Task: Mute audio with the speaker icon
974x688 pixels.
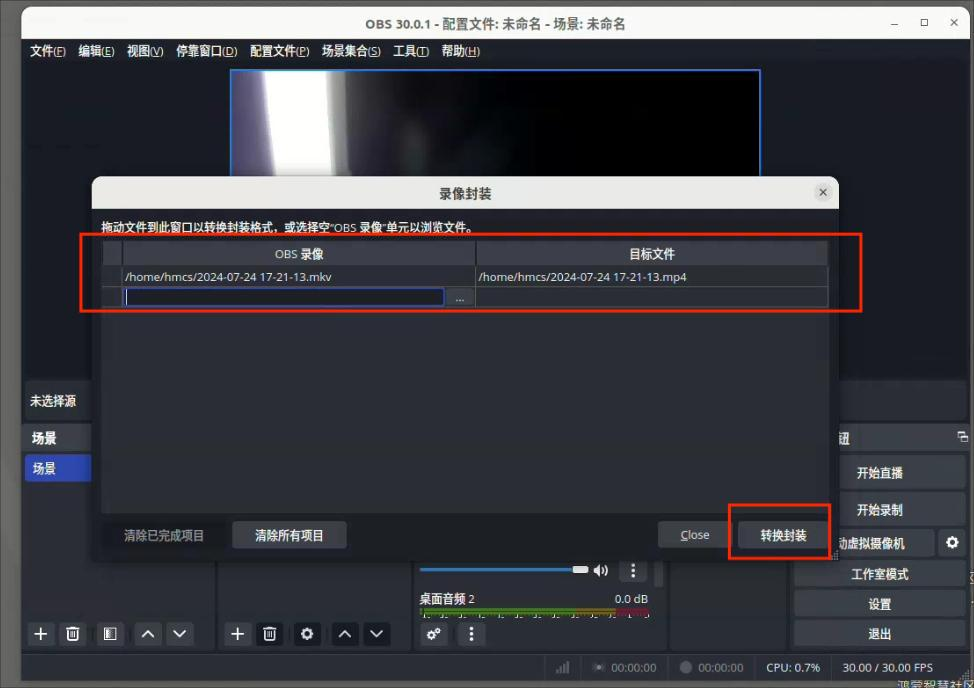Action: coord(601,570)
